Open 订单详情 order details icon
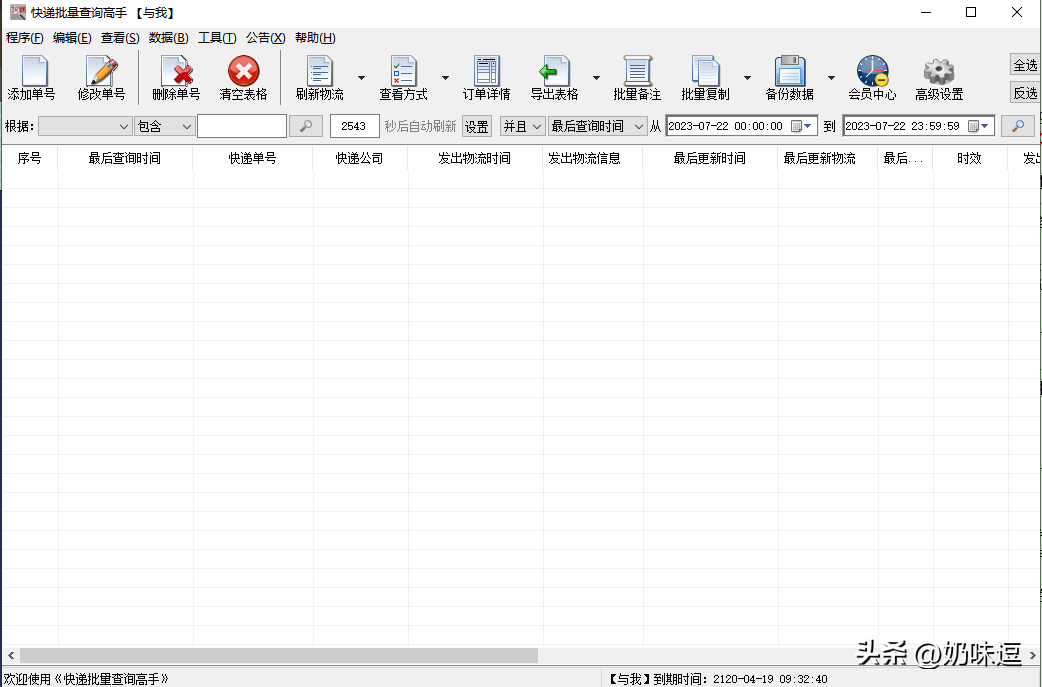 tap(486, 73)
